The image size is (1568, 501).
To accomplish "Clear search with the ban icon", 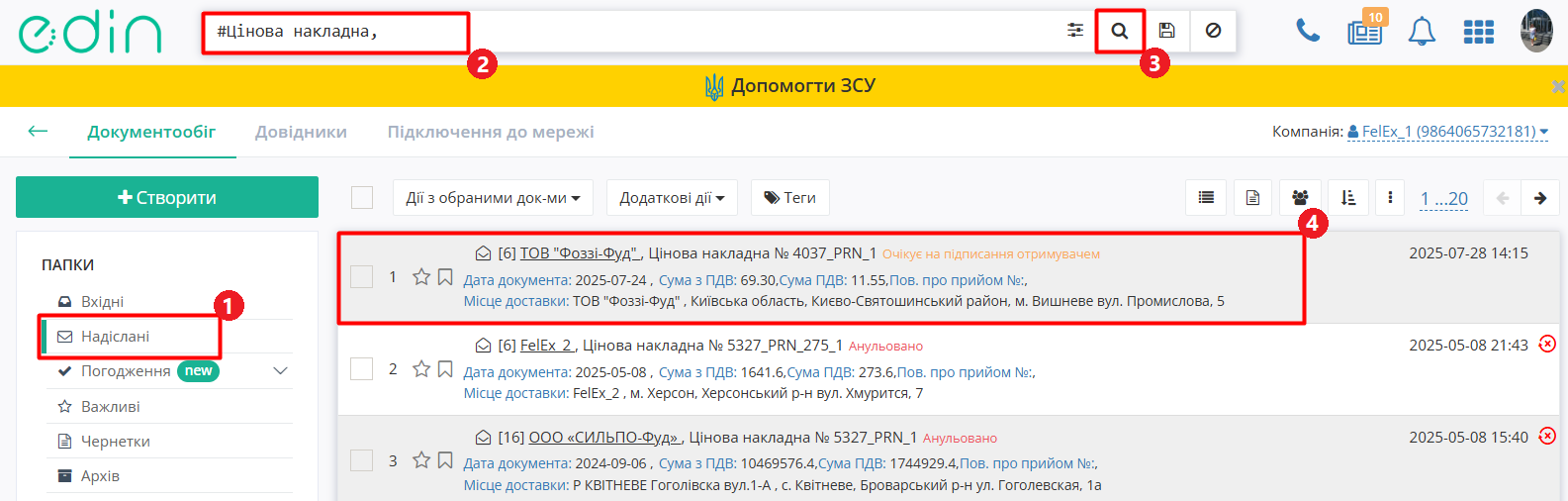I will (1213, 31).
